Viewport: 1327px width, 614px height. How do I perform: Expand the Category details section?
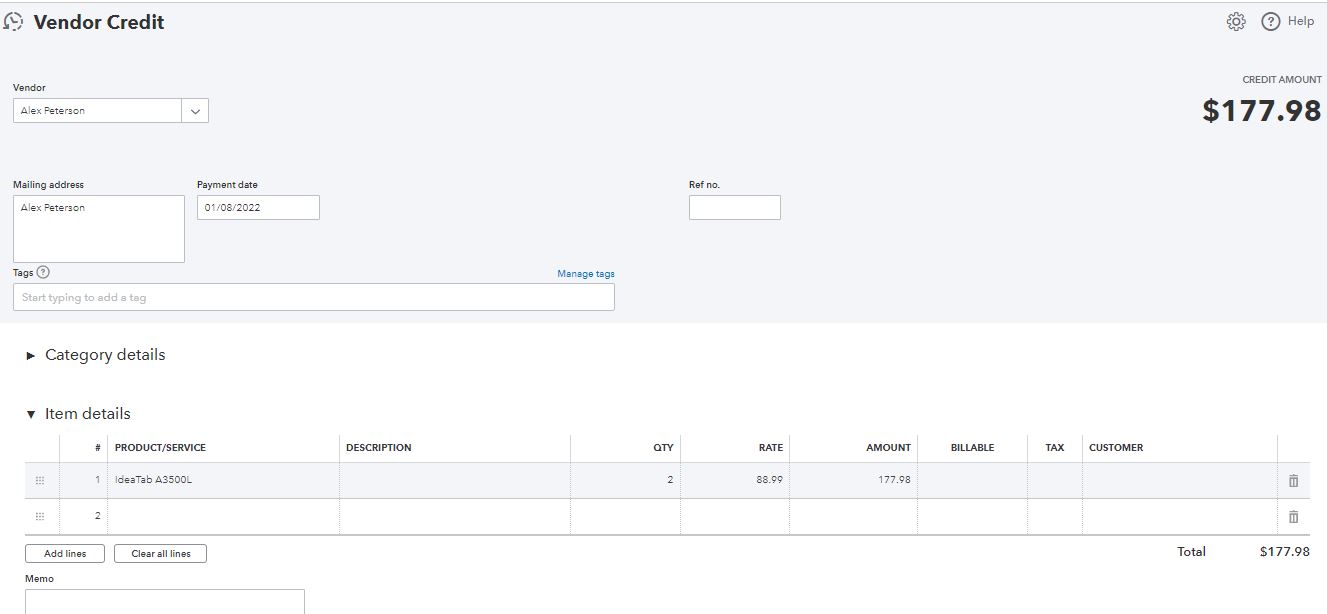(31, 356)
